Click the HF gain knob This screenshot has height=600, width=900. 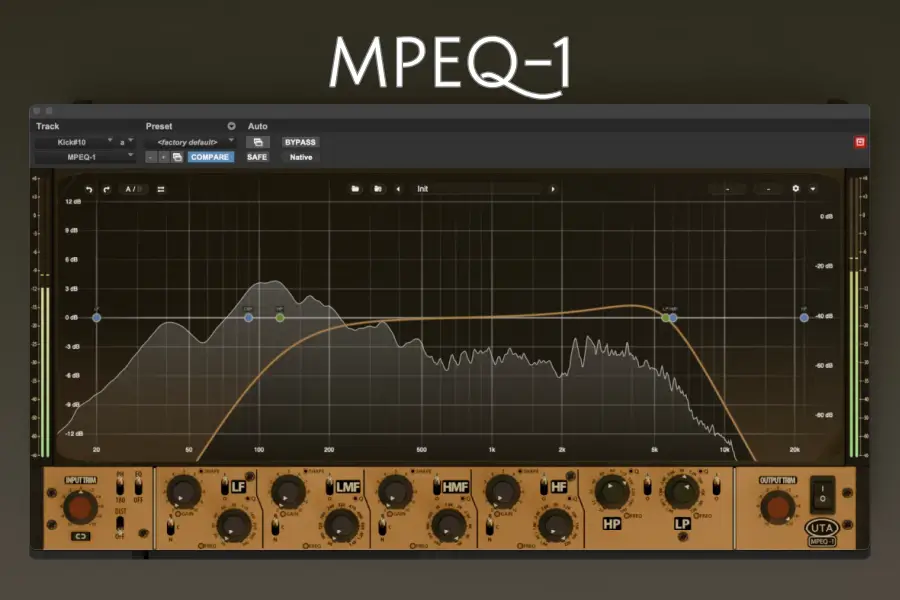point(502,493)
